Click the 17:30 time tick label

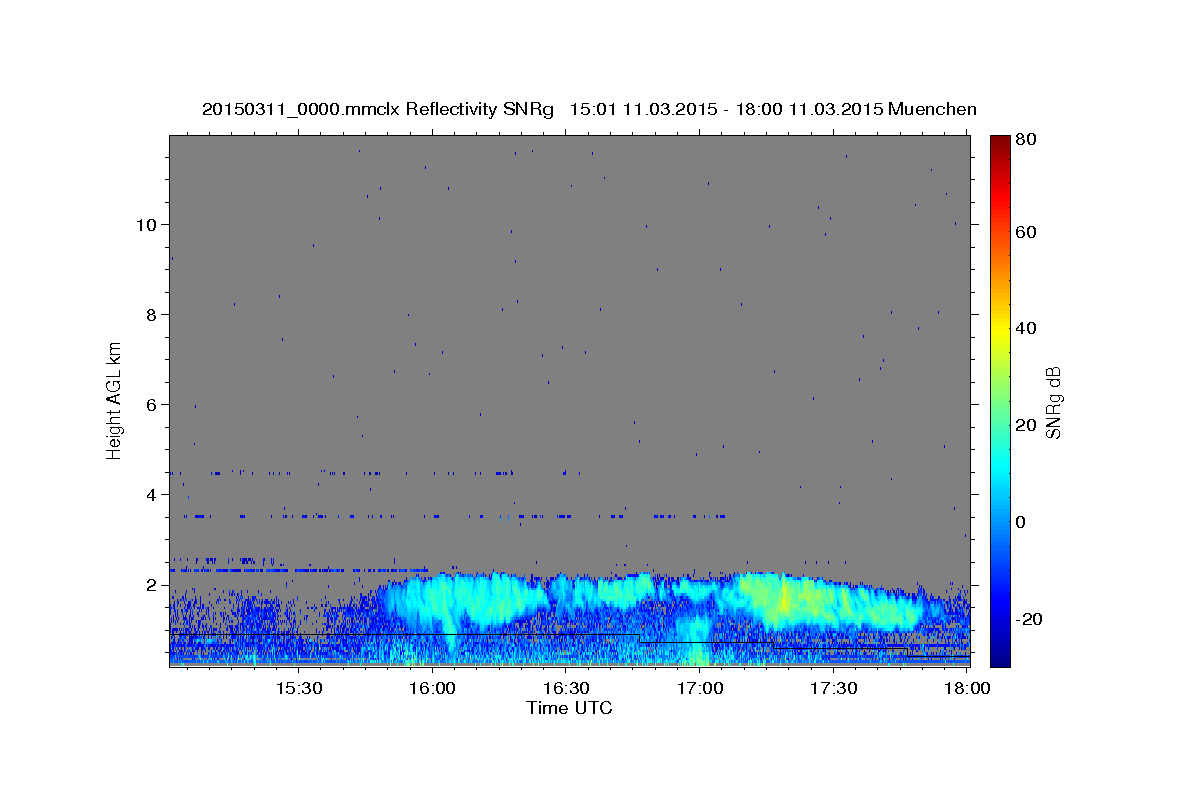[834, 689]
